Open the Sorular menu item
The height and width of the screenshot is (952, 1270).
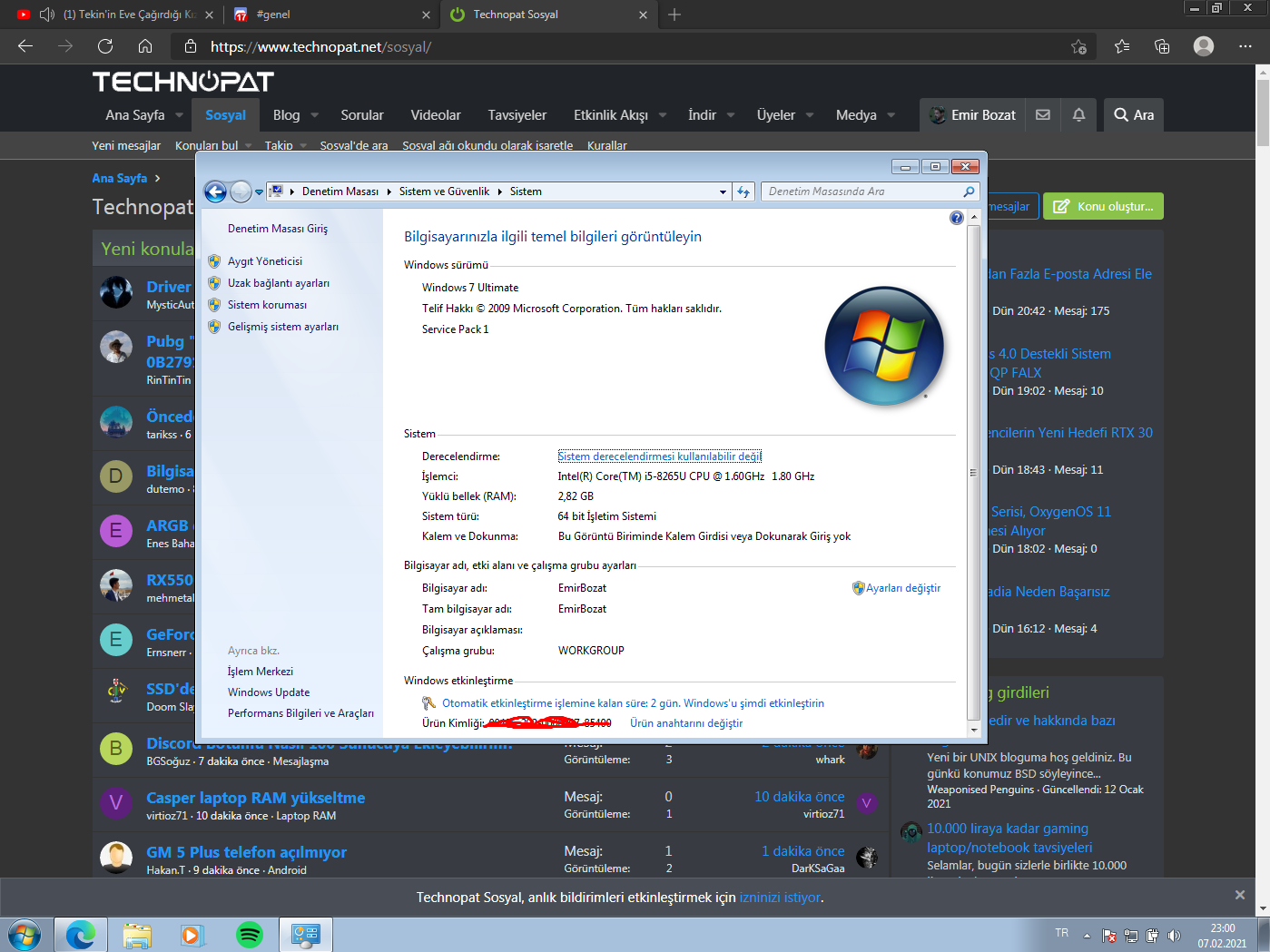(x=362, y=115)
